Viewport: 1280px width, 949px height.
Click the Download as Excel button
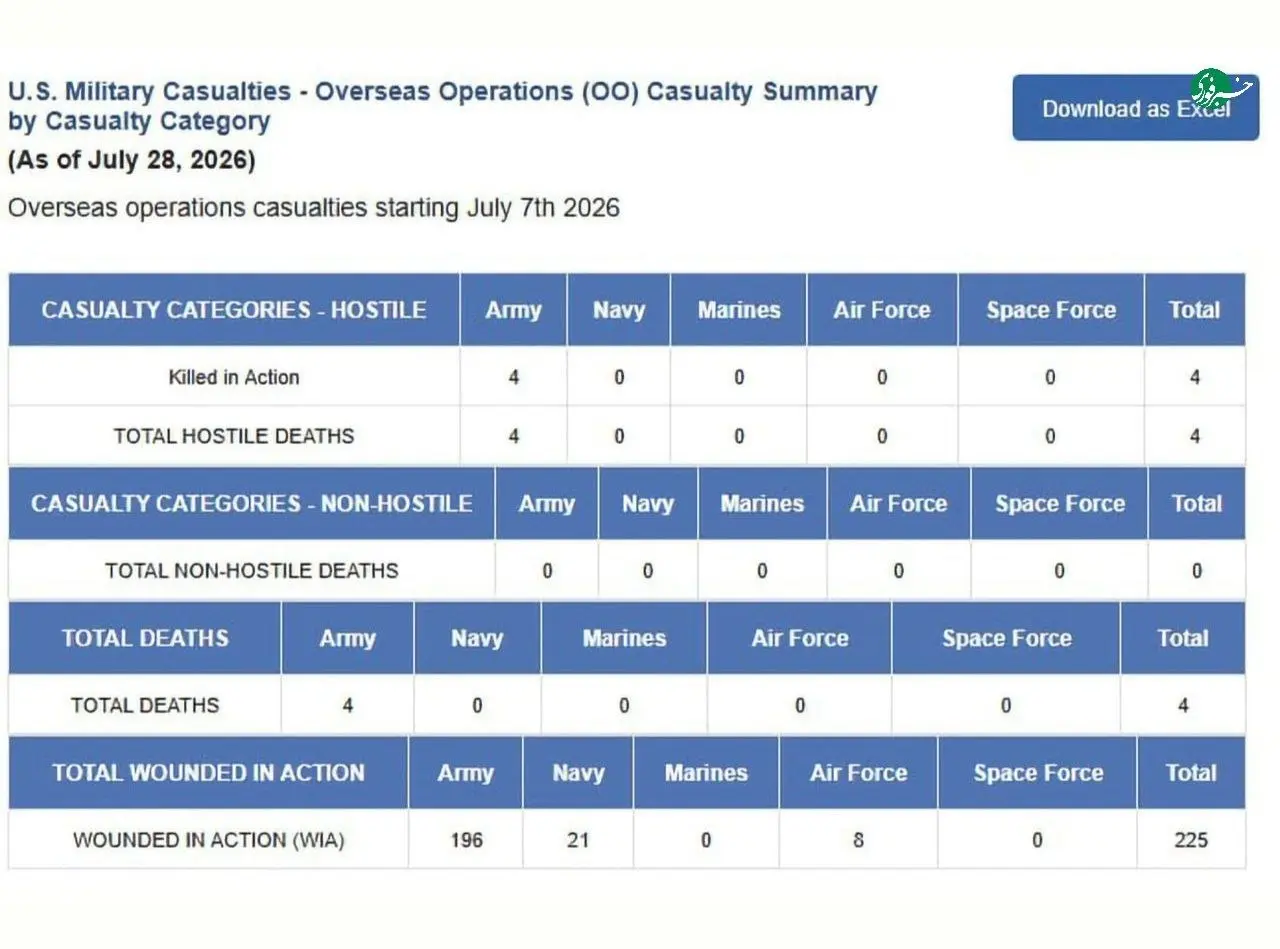[1135, 108]
